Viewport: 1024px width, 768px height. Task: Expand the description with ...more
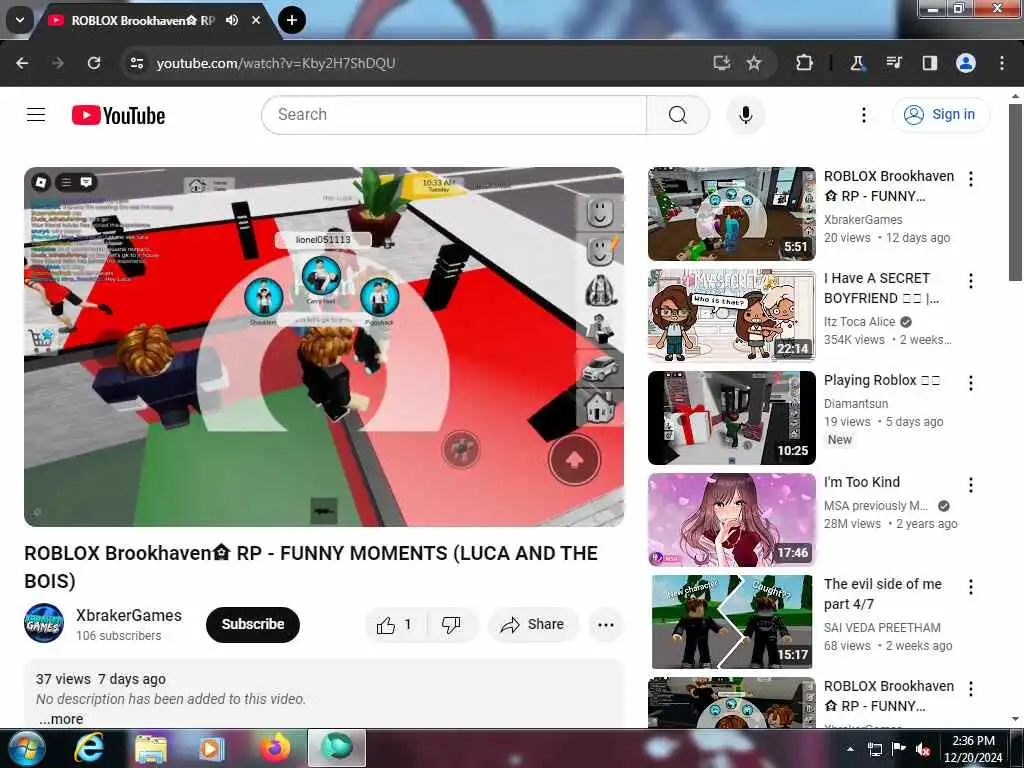(x=61, y=719)
